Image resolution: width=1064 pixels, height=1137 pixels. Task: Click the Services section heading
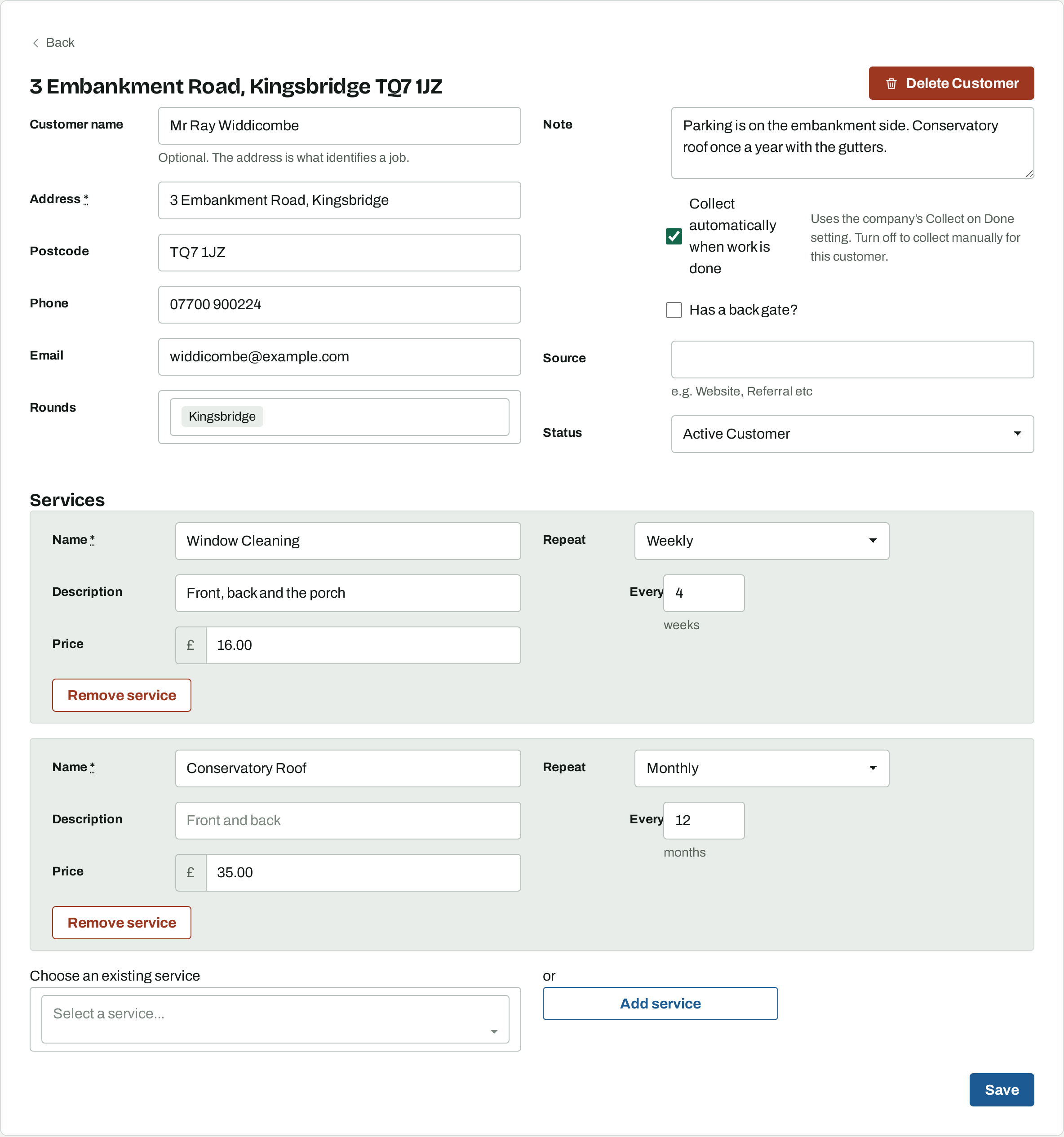click(67, 500)
